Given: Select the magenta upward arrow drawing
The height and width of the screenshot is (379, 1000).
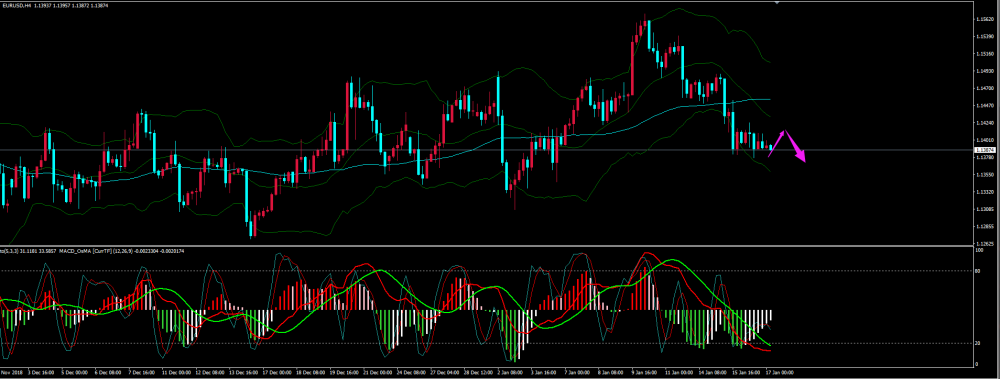Looking at the screenshot, I should tap(777, 143).
